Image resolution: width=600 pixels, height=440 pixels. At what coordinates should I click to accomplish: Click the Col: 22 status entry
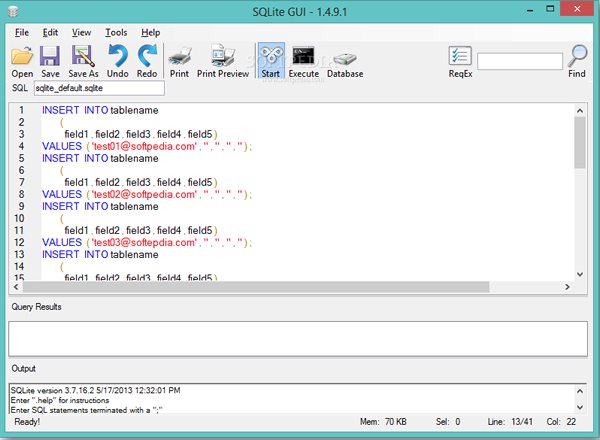point(561,422)
